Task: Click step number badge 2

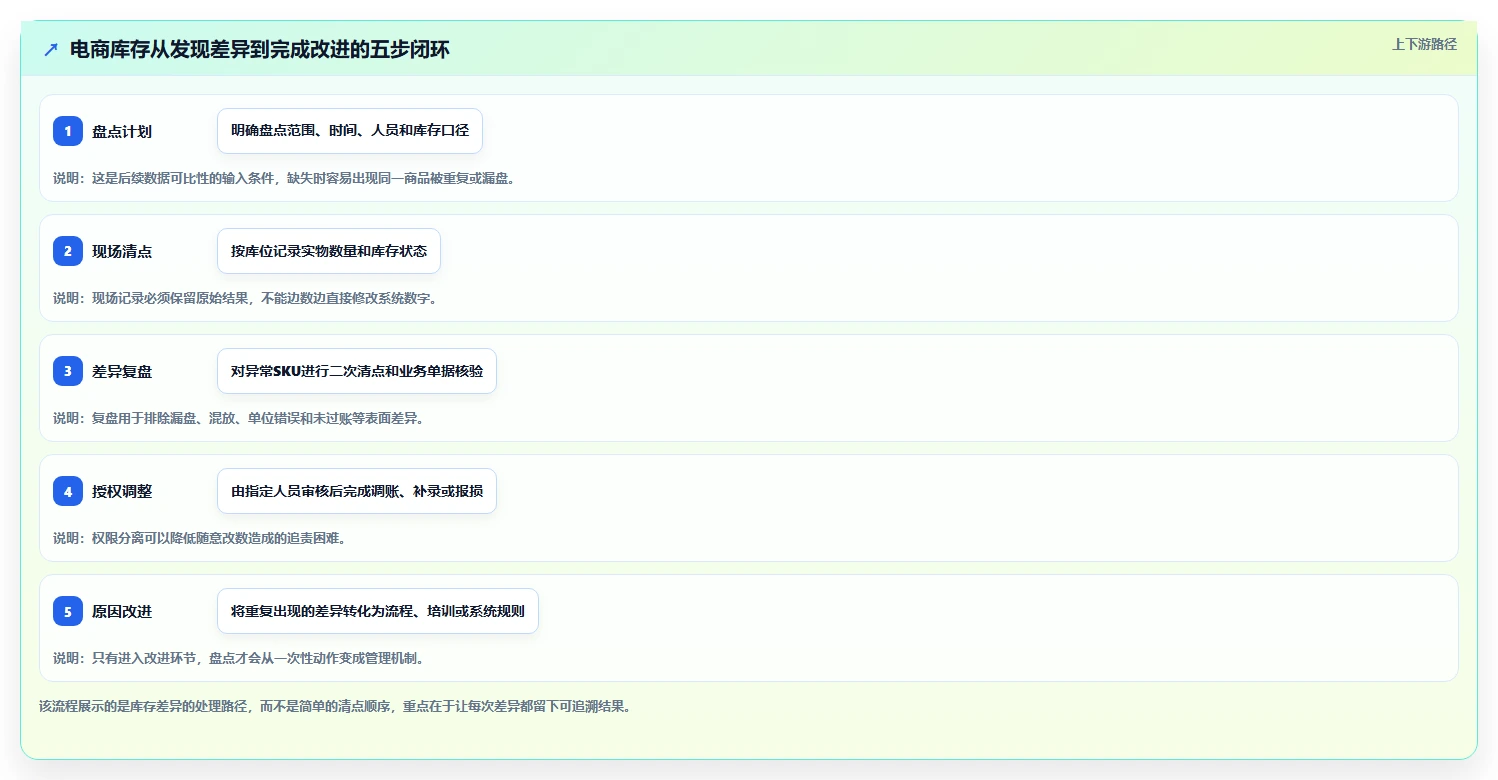Action: 68,251
